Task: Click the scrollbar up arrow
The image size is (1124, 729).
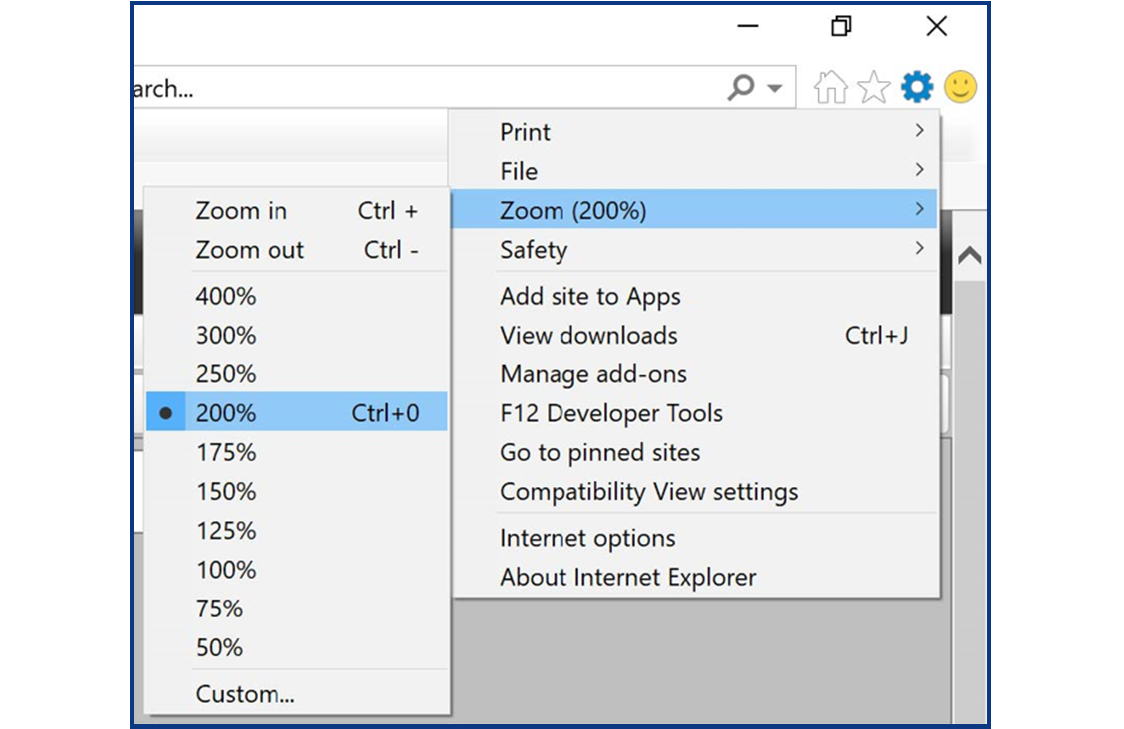Action: click(969, 255)
